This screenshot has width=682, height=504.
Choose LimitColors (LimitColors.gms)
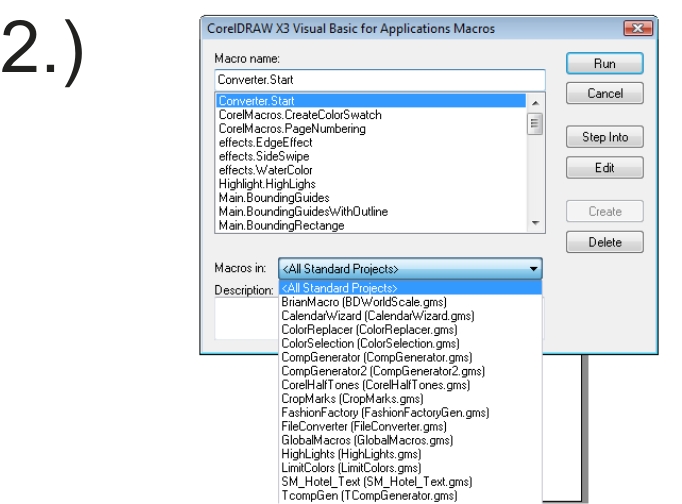[410, 468]
